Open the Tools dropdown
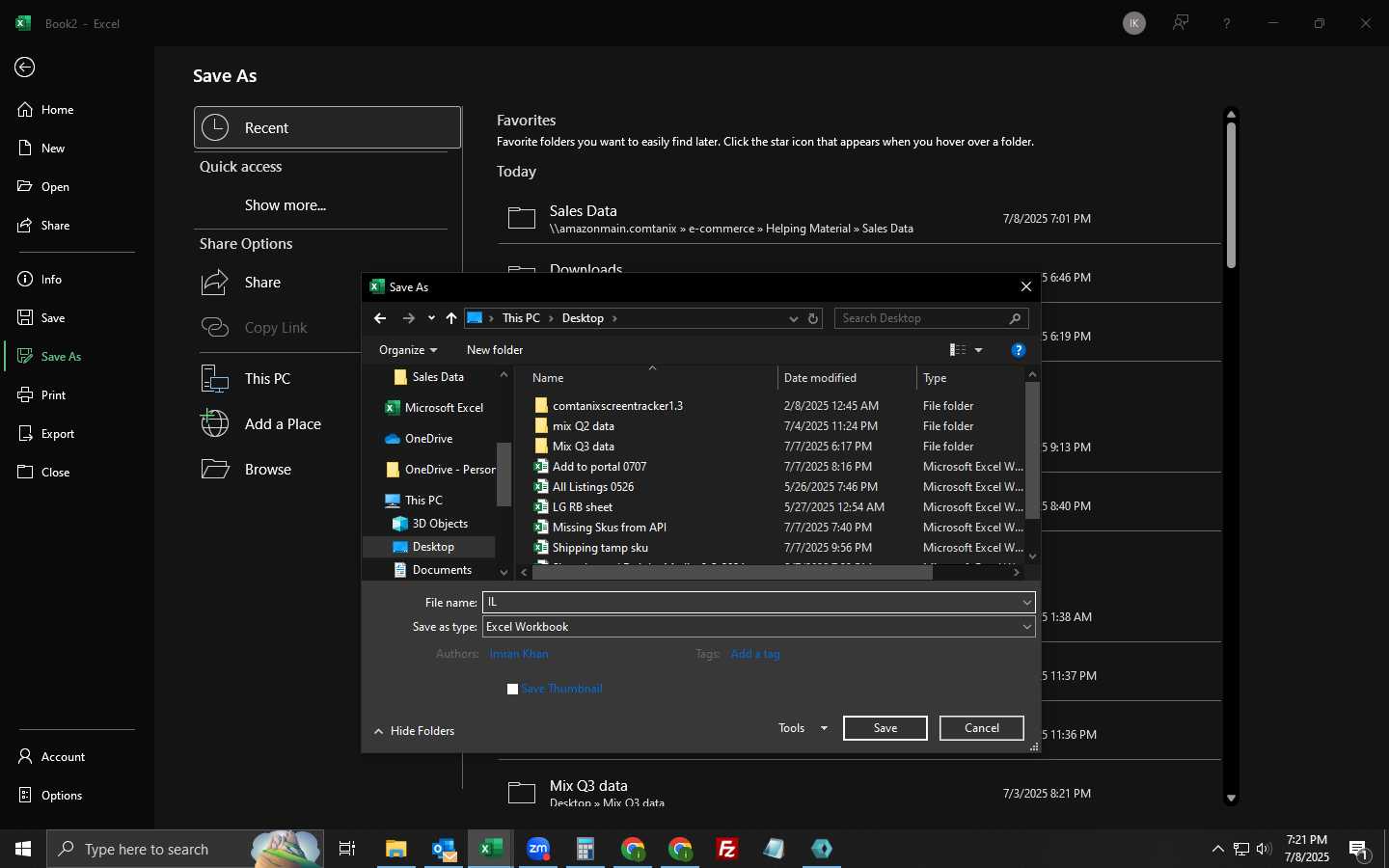 (803, 728)
